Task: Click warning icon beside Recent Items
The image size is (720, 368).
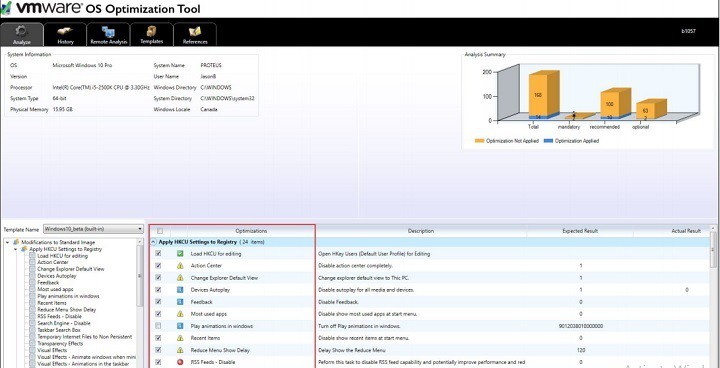Action: click(180, 338)
